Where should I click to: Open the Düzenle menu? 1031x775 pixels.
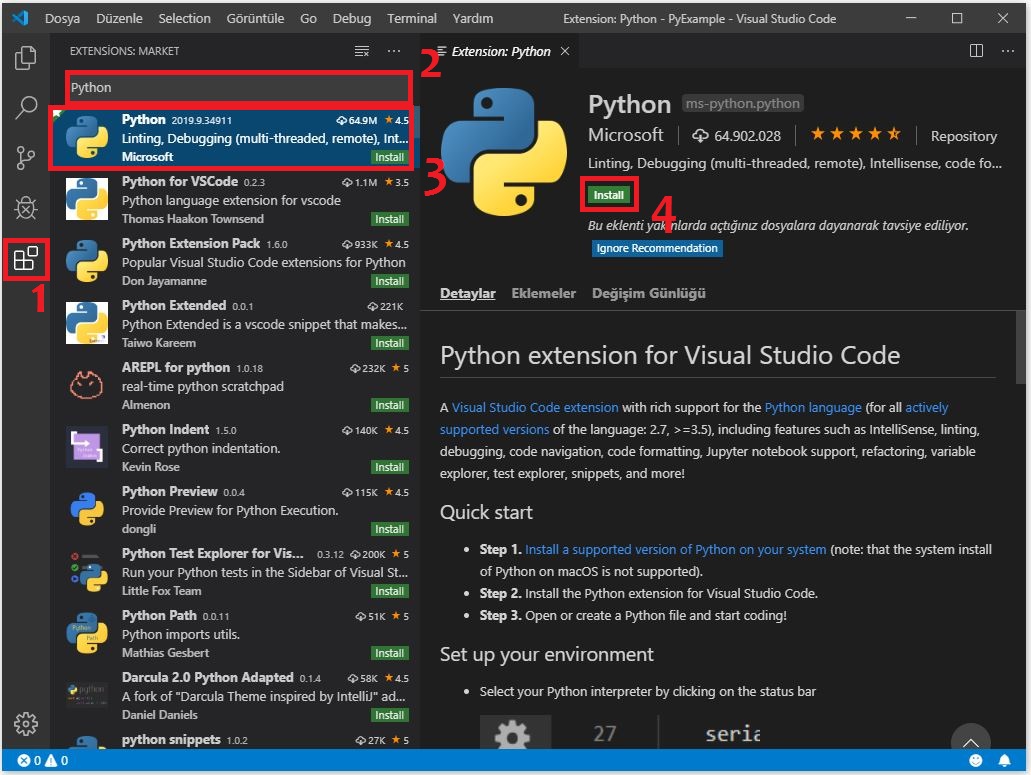click(119, 18)
